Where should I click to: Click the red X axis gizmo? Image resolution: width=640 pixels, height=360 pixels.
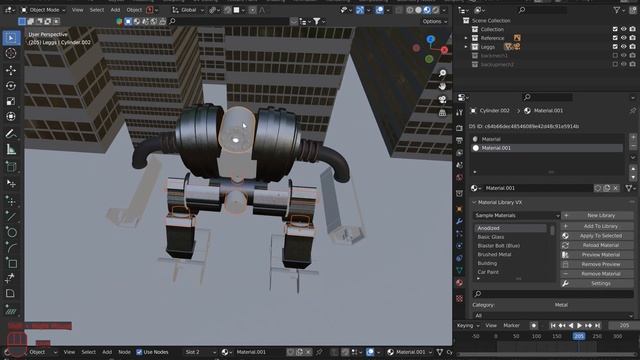444,50
